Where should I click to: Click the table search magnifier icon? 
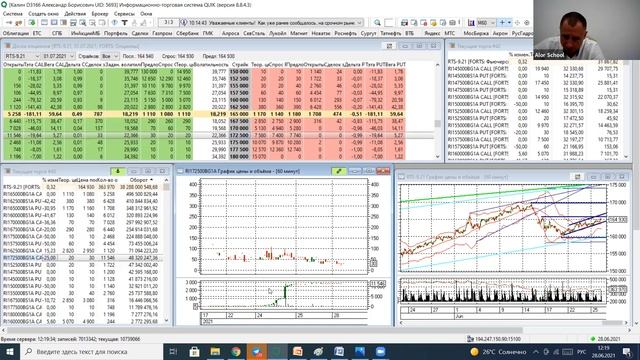pyautogui.click(x=83, y=23)
